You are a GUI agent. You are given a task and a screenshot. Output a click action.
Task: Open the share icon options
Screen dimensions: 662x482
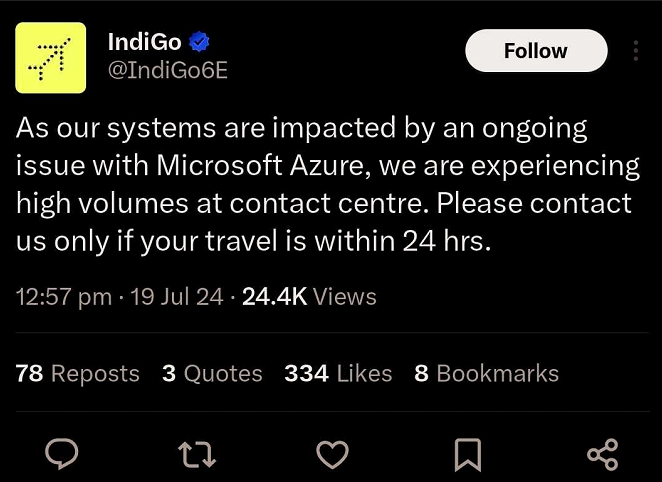click(602, 455)
